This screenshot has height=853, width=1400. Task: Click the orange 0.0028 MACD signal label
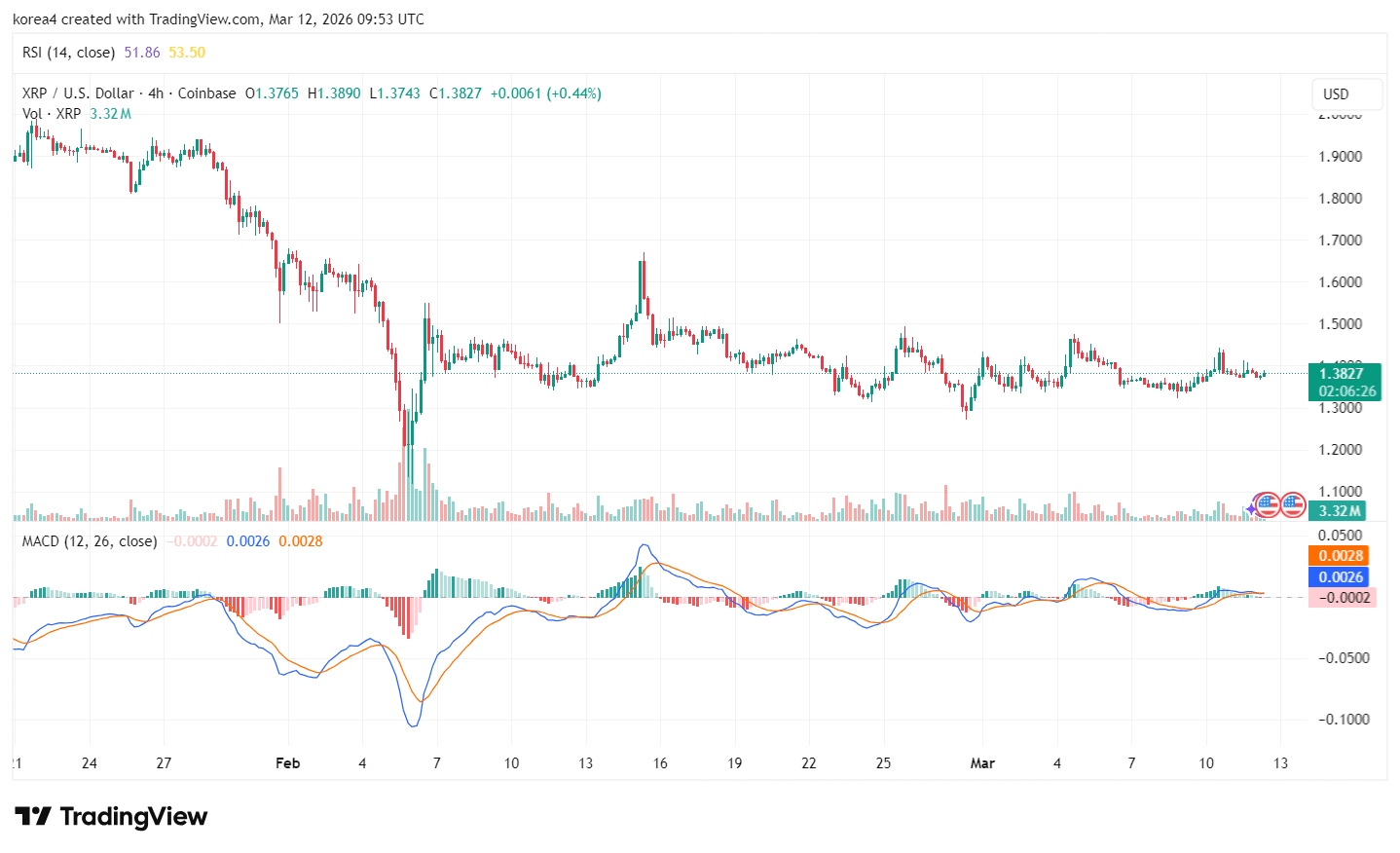pyautogui.click(x=1340, y=556)
